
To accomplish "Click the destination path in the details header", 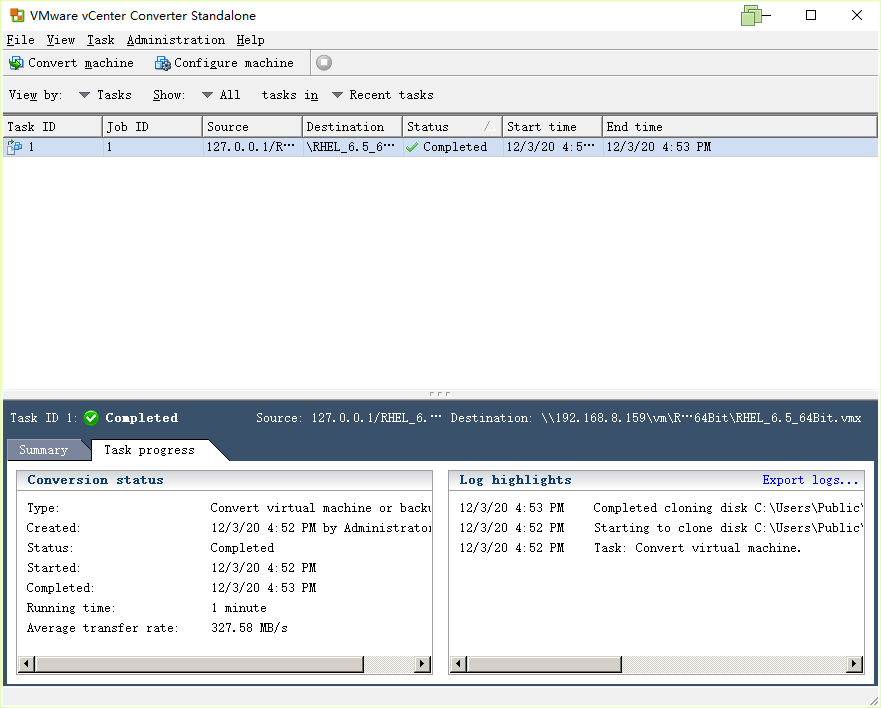I will click(701, 418).
